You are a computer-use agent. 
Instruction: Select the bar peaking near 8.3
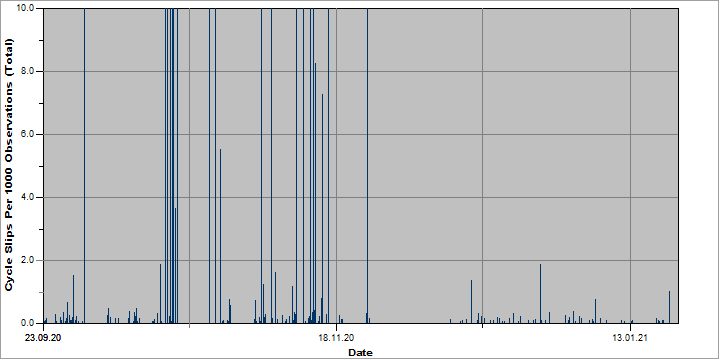pos(315,193)
